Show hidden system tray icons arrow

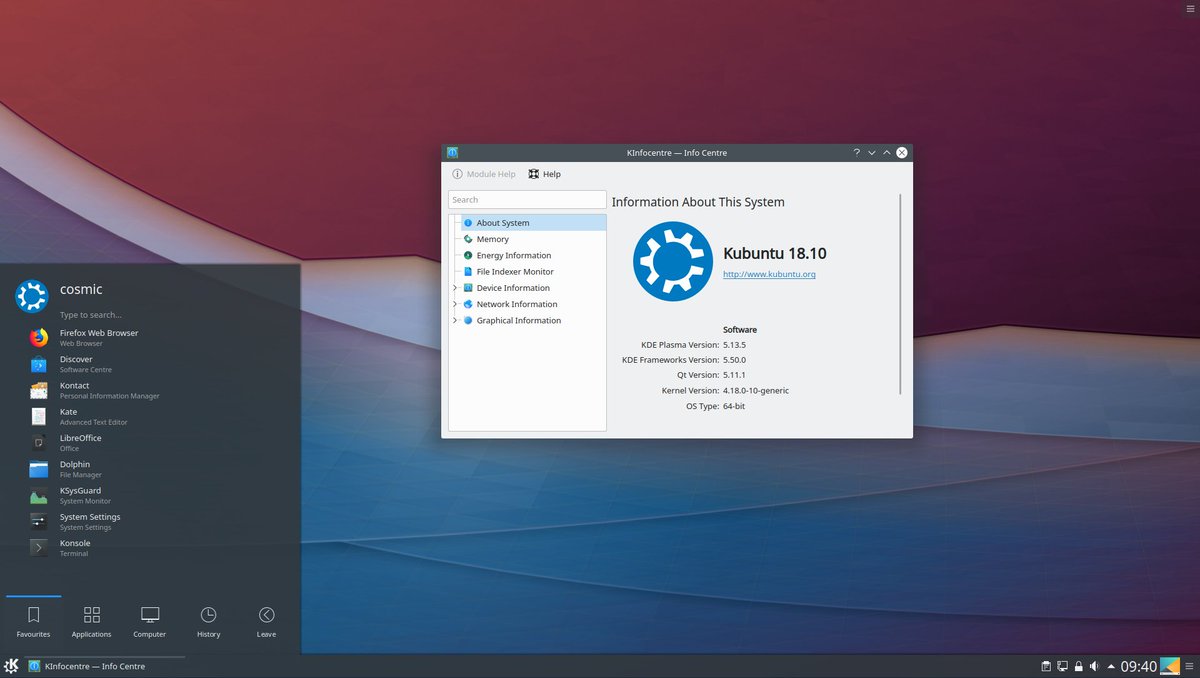click(x=1110, y=666)
